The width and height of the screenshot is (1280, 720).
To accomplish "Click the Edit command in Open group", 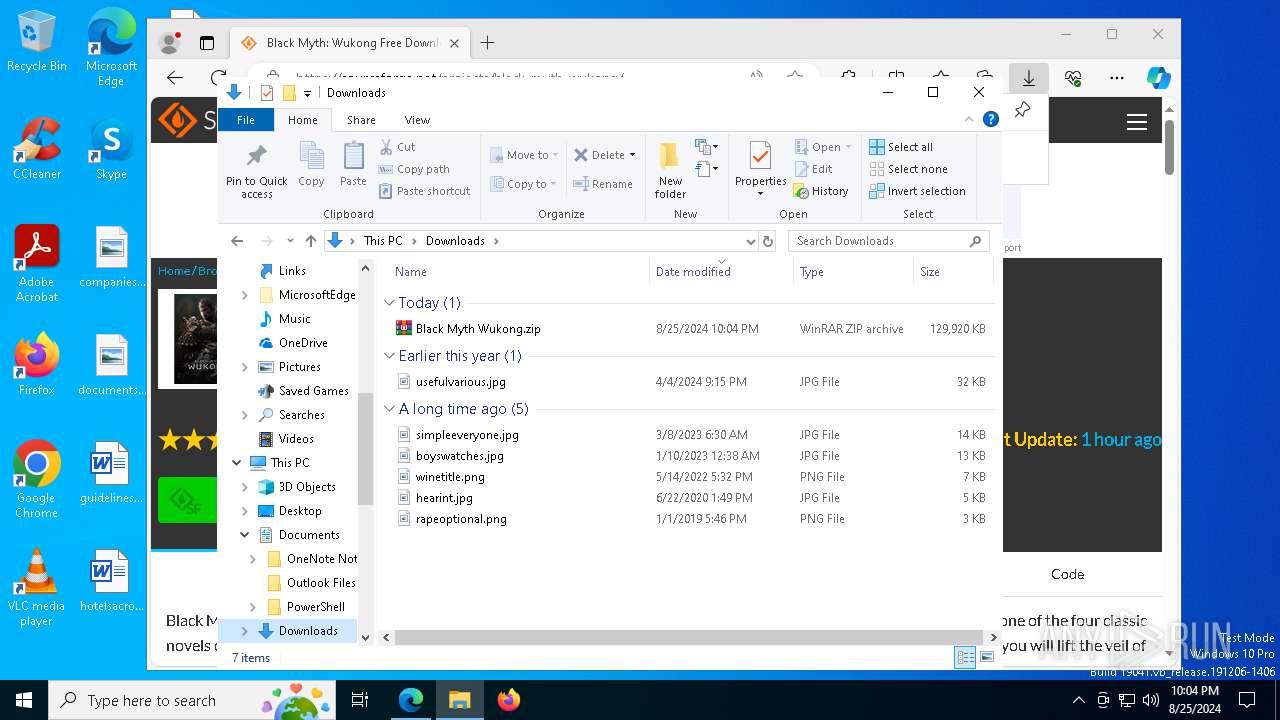I will coord(814,169).
